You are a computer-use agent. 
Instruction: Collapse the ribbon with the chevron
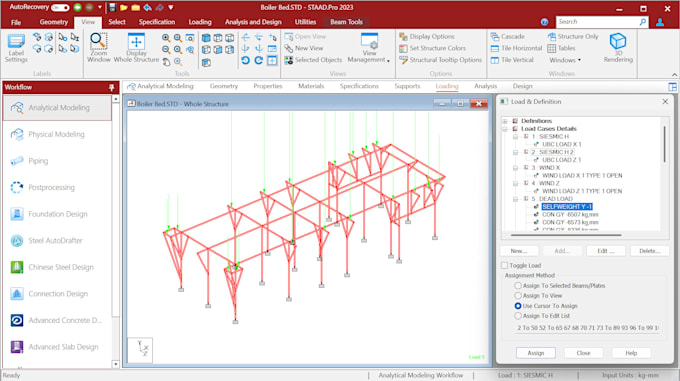click(674, 75)
